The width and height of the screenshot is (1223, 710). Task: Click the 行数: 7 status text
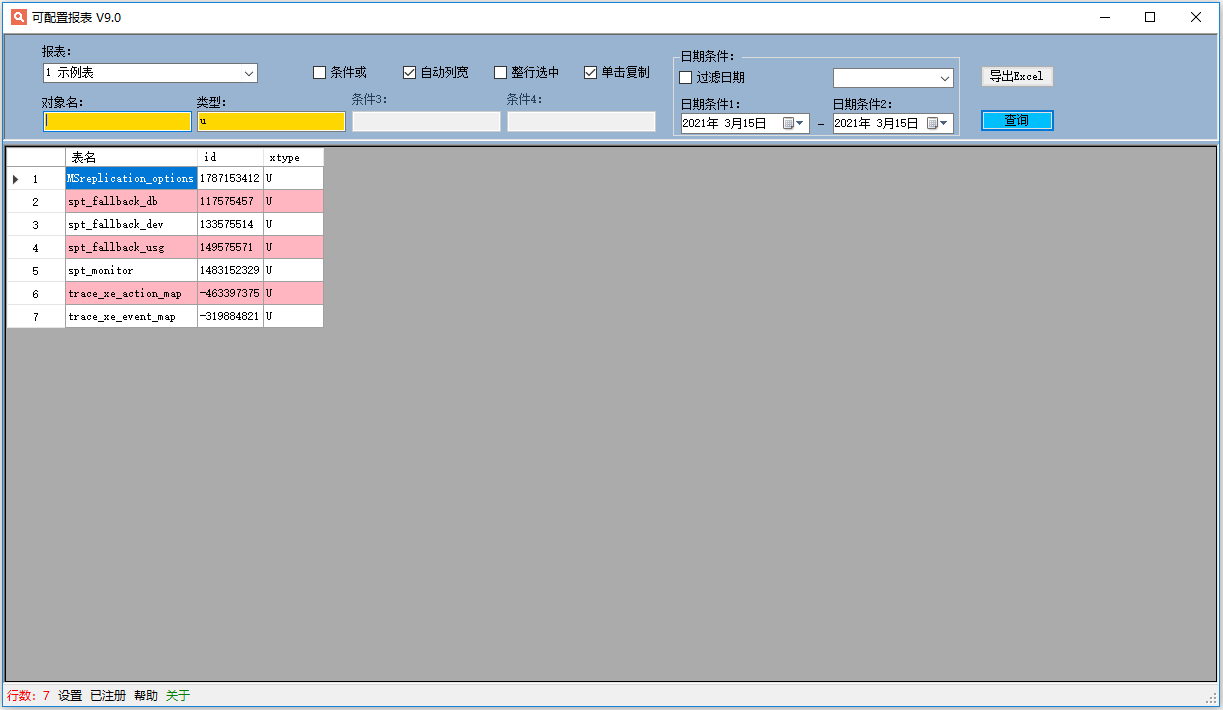[x=28, y=696]
